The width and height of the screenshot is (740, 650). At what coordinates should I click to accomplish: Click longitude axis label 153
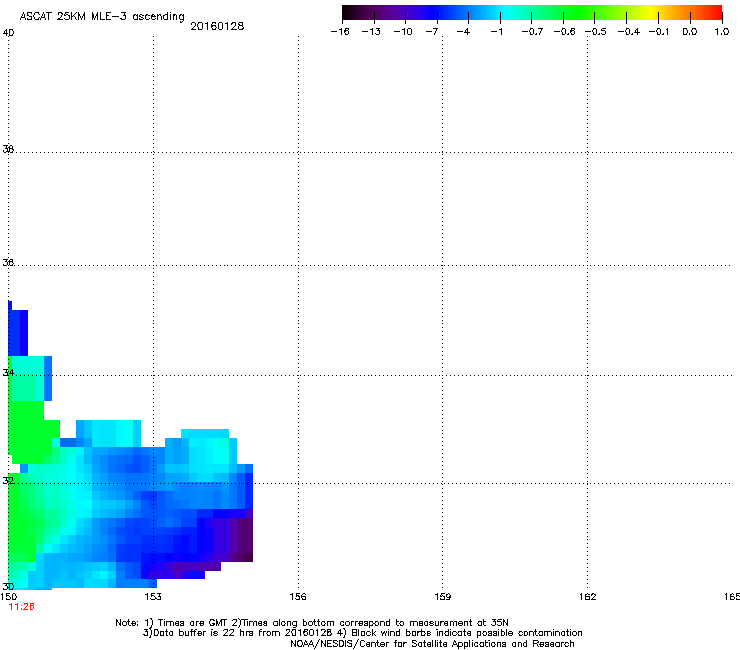153,597
